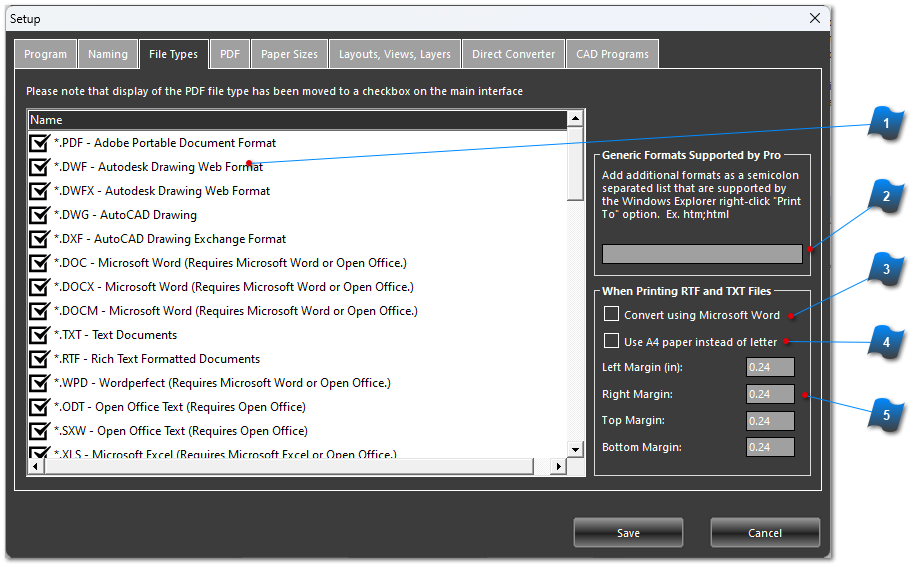
Task: Select the '*.DWG - AutoCAD Drawing' row text
Action: 125,215
